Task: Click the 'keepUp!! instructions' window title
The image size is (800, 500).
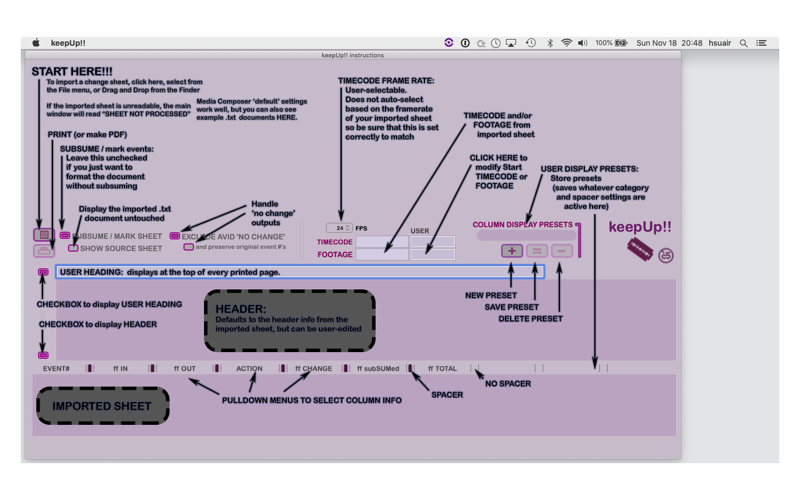Action: coord(353,55)
